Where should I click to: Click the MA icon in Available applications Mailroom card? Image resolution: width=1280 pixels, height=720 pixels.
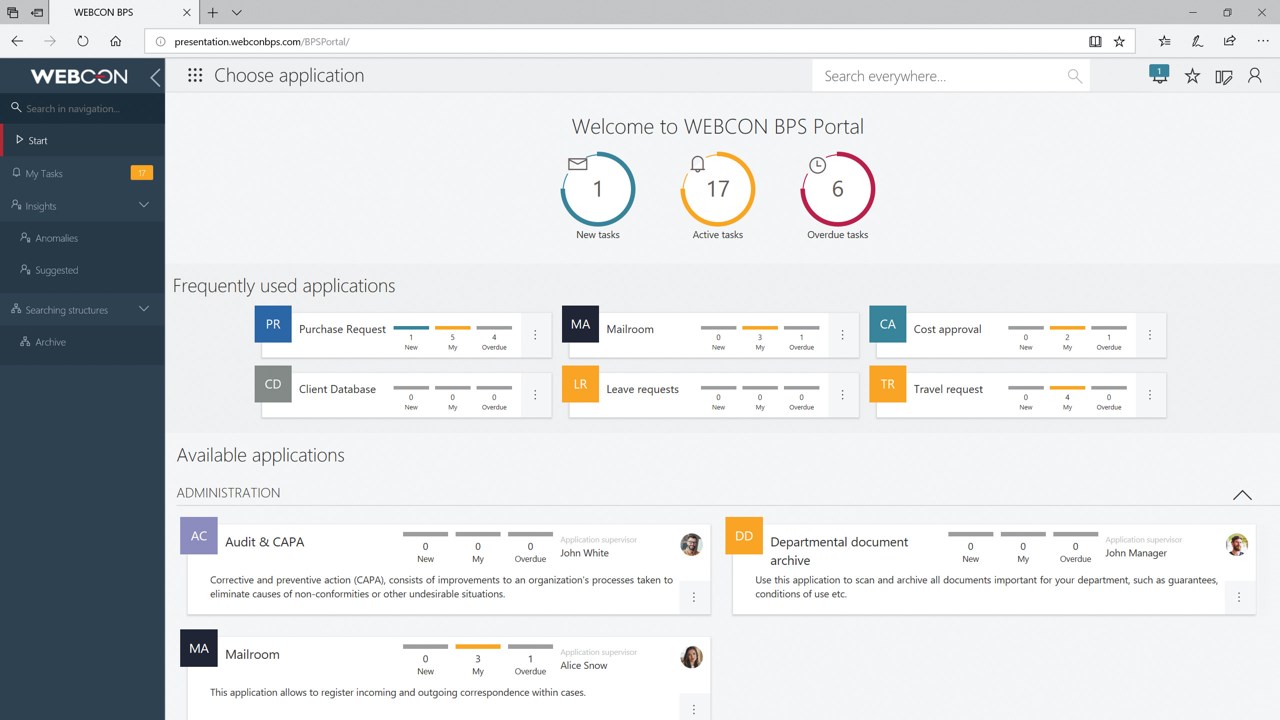[199, 648]
